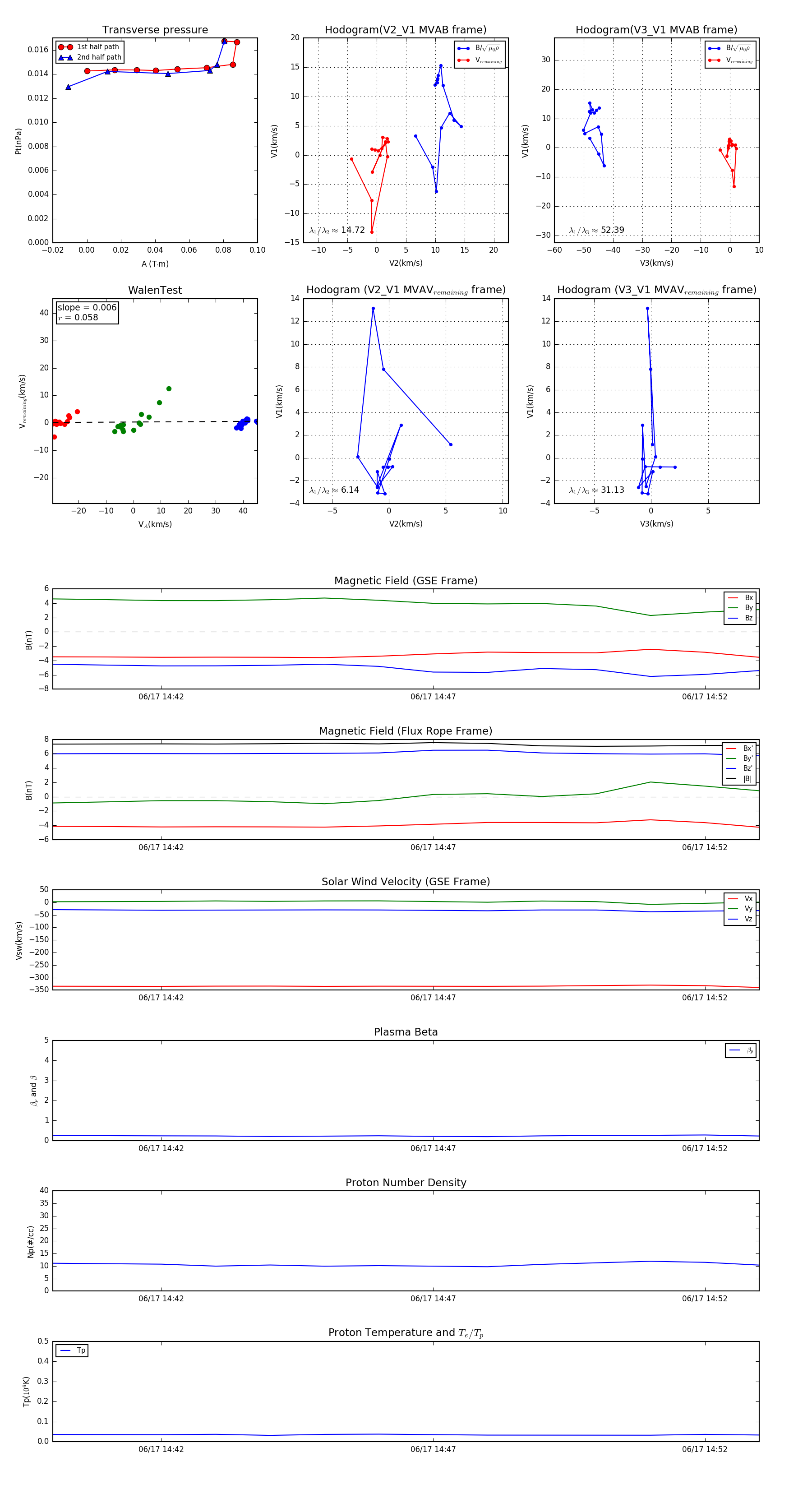This screenshot has width=812, height=1489.
Task: Select the '2nd half path' legend entry
Action: pyautogui.click(x=90, y=57)
